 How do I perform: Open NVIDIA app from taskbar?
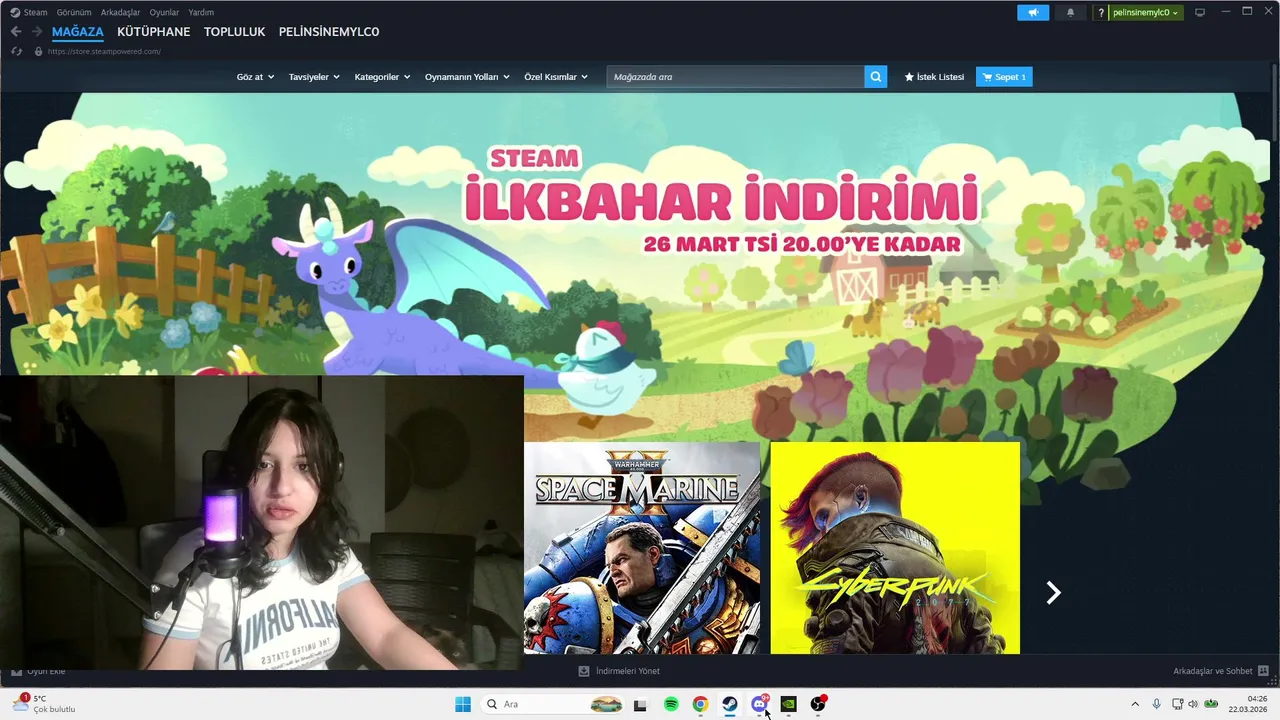(x=788, y=704)
